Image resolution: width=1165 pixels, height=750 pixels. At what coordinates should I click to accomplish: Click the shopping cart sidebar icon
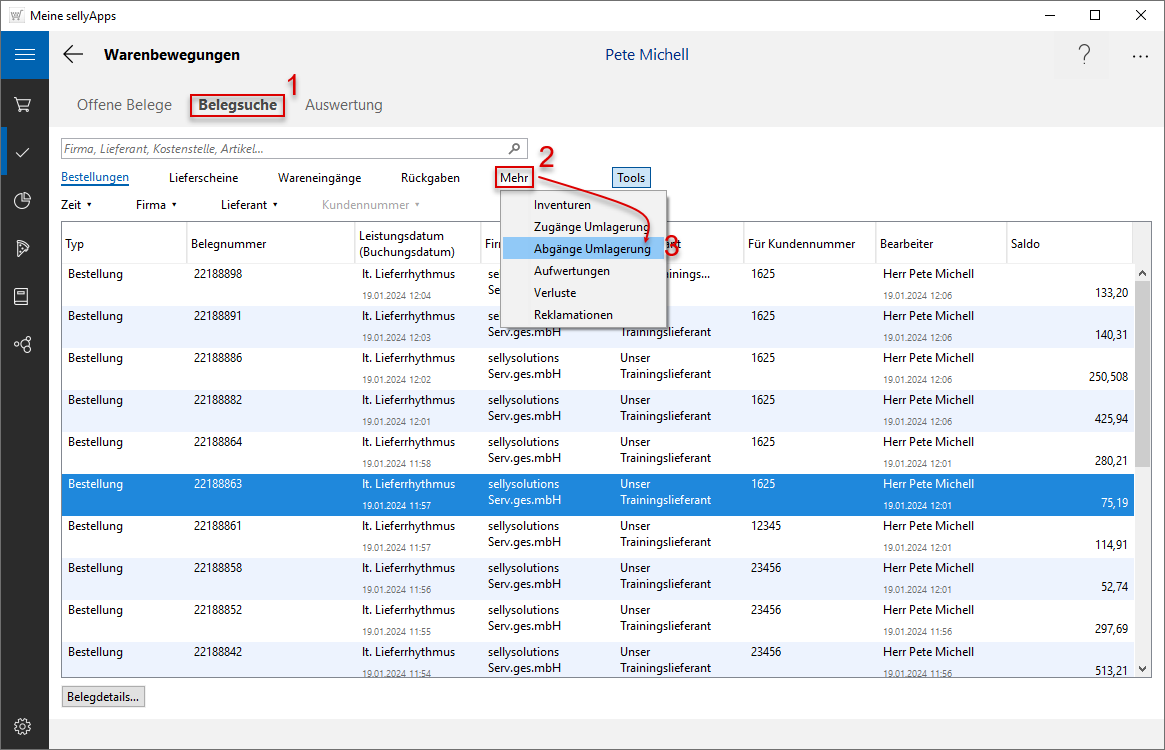pos(23,104)
